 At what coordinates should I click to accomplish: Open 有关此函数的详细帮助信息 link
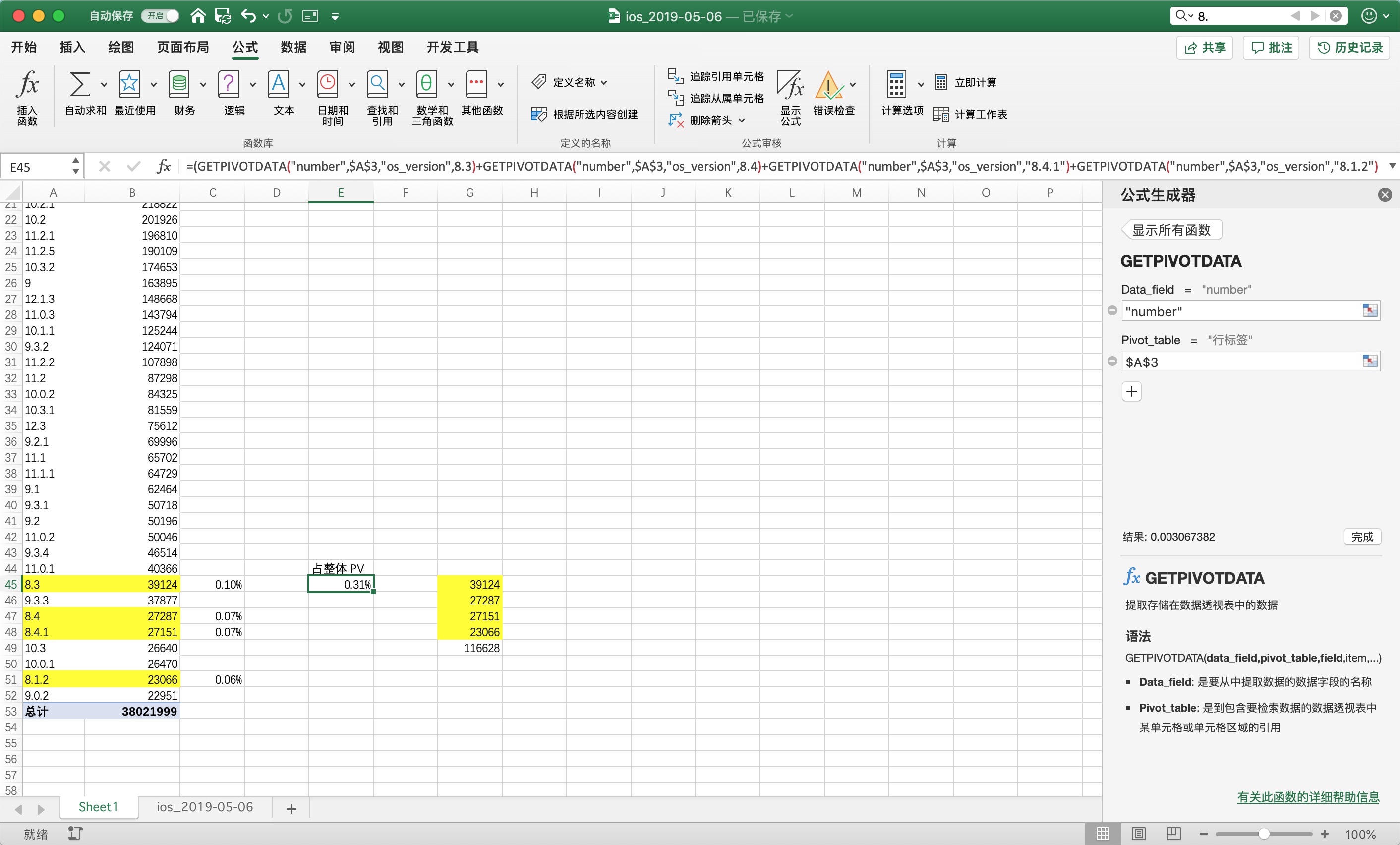pos(1308,797)
